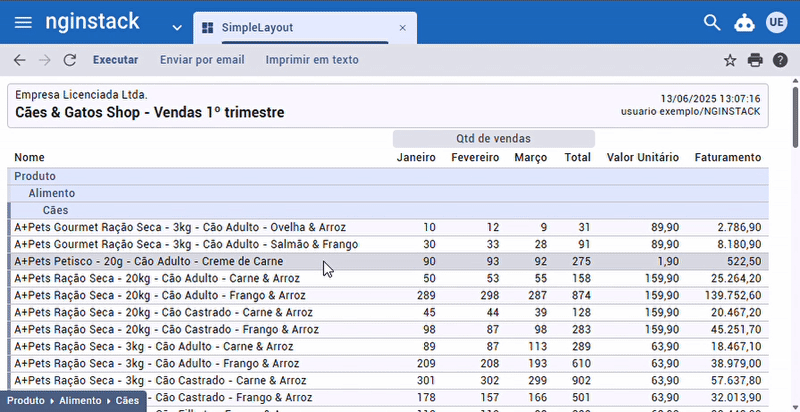Open the UE user avatar menu
Image resolution: width=800 pixels, height=412 pixels.
pos(777,23)
